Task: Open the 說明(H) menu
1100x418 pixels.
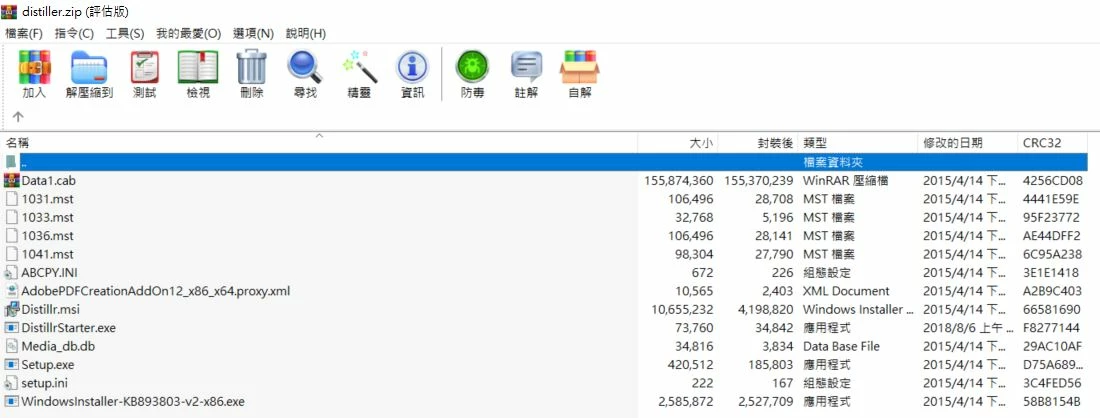Action: [x=306, y=33]
